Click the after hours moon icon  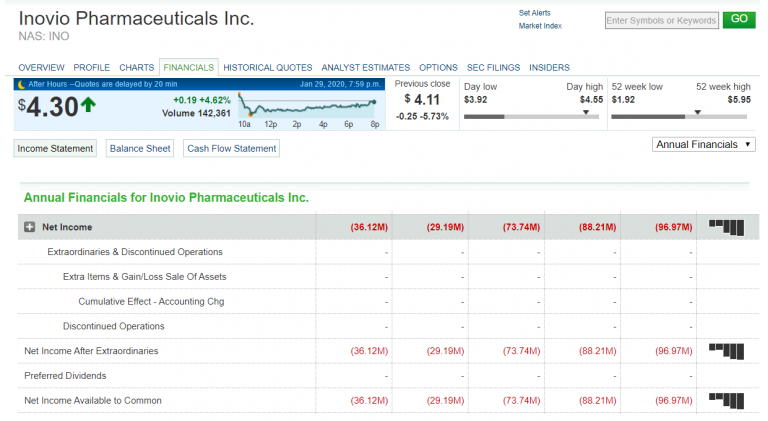22,84
